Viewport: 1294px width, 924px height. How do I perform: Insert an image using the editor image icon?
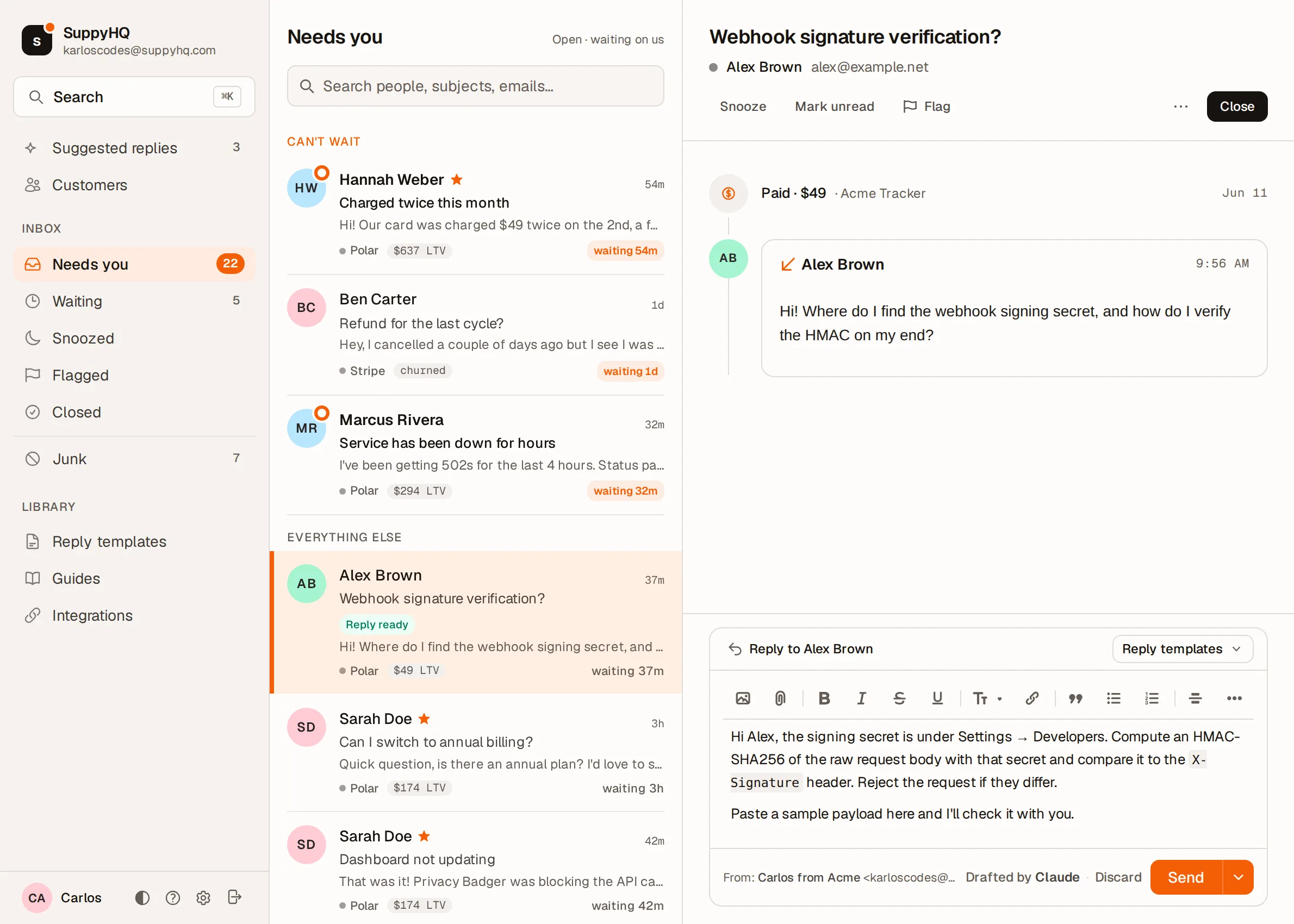(x=743, y=698)
